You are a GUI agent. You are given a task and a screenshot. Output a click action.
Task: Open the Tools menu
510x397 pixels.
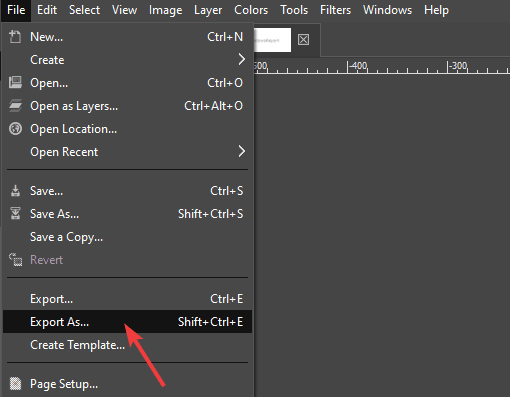point(294,10)
